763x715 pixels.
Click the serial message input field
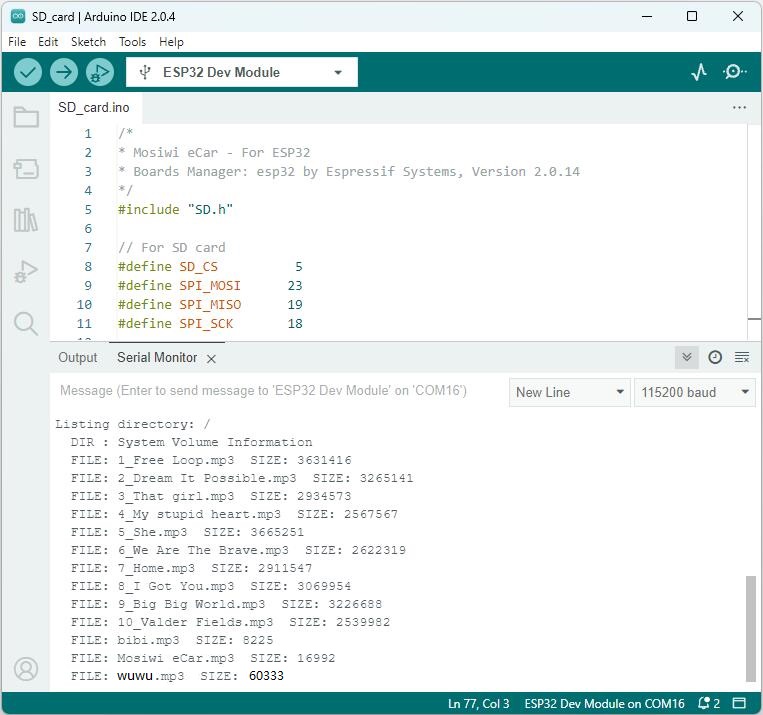(x=279, y=391)
